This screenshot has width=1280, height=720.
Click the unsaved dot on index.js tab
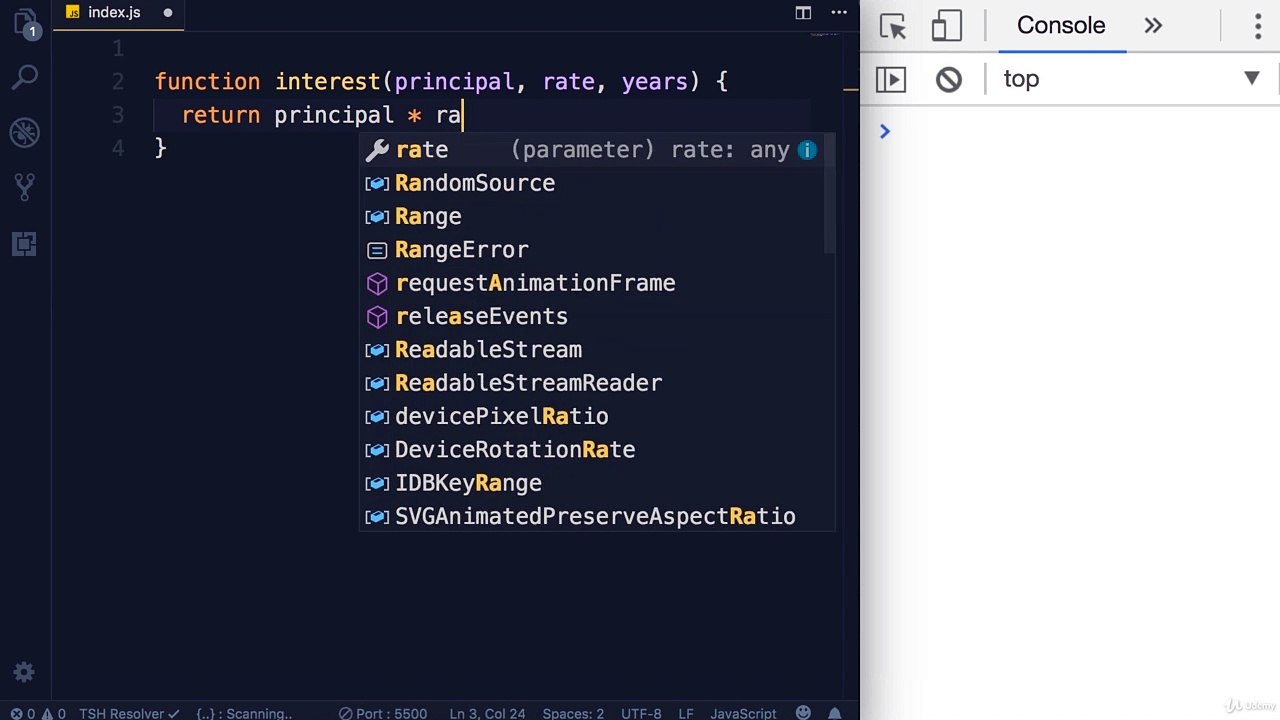pyautogui.click(x=167, y=13)
